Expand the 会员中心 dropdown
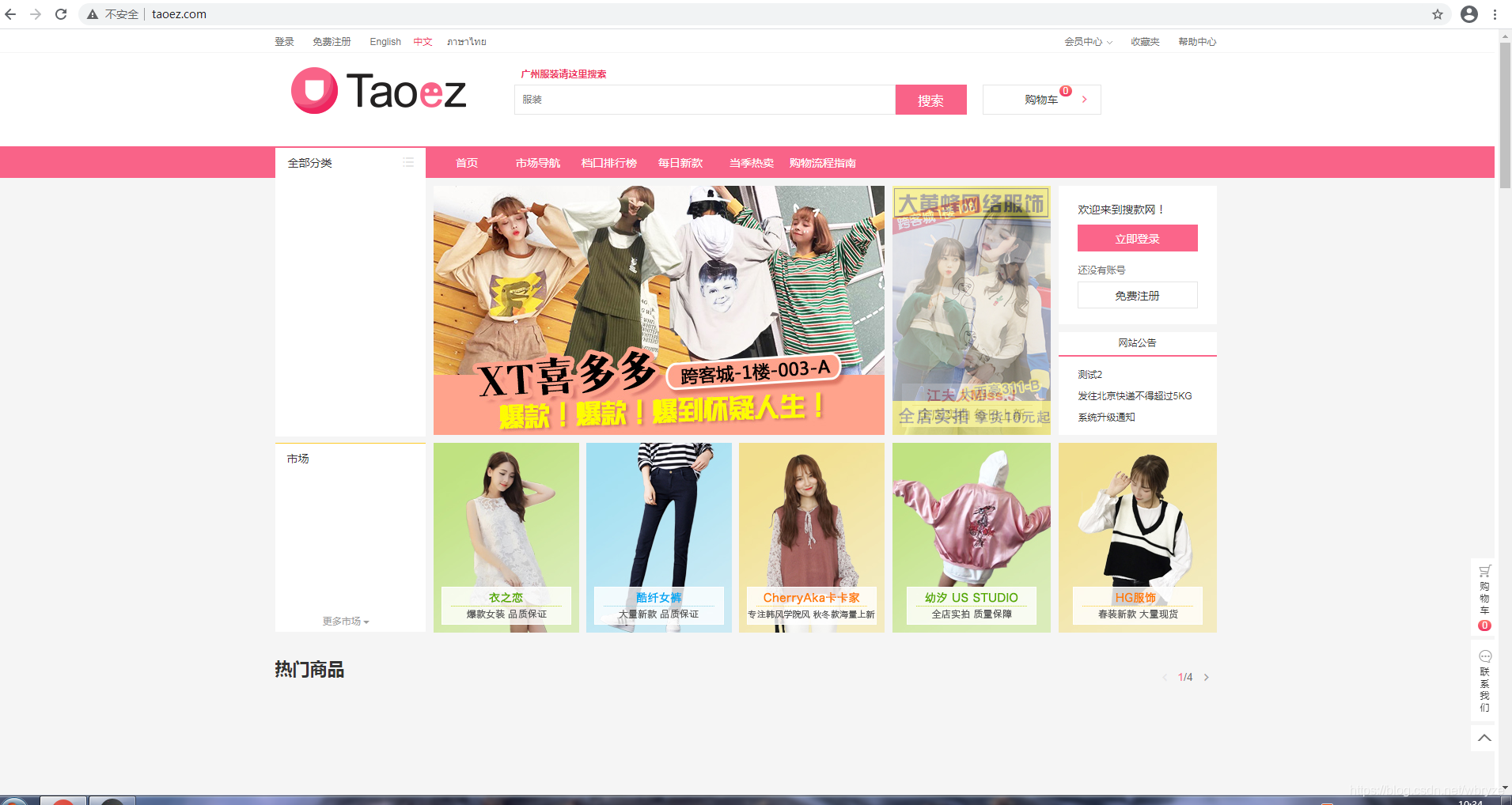This screenshot has height=805, width=1512. (x=1088, y=42)
